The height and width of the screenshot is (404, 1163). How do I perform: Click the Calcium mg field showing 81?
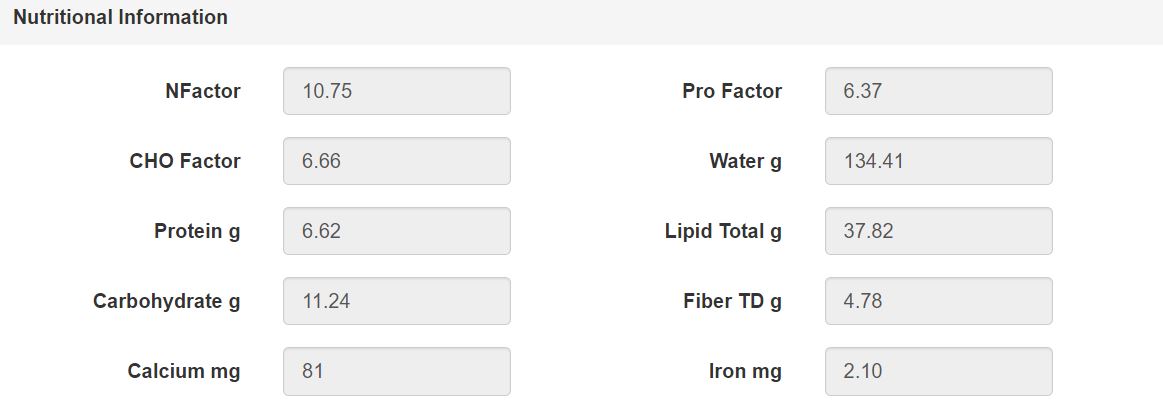[x=397, y=371]
